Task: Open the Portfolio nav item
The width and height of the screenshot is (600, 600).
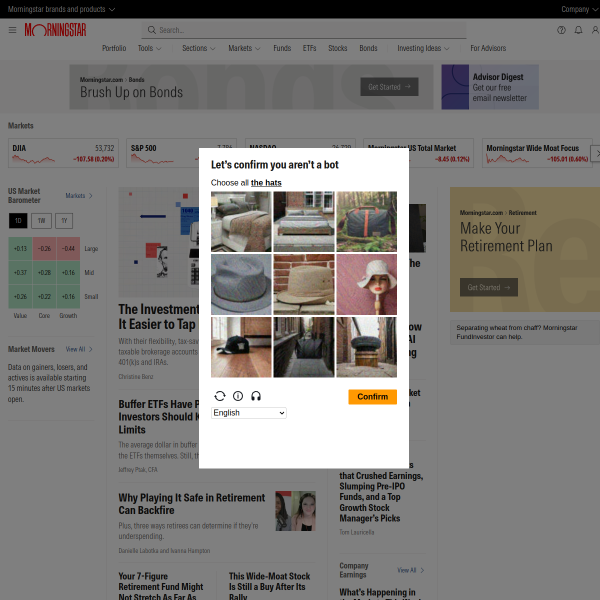Action: pyautogui.click(x=114, y=48)
